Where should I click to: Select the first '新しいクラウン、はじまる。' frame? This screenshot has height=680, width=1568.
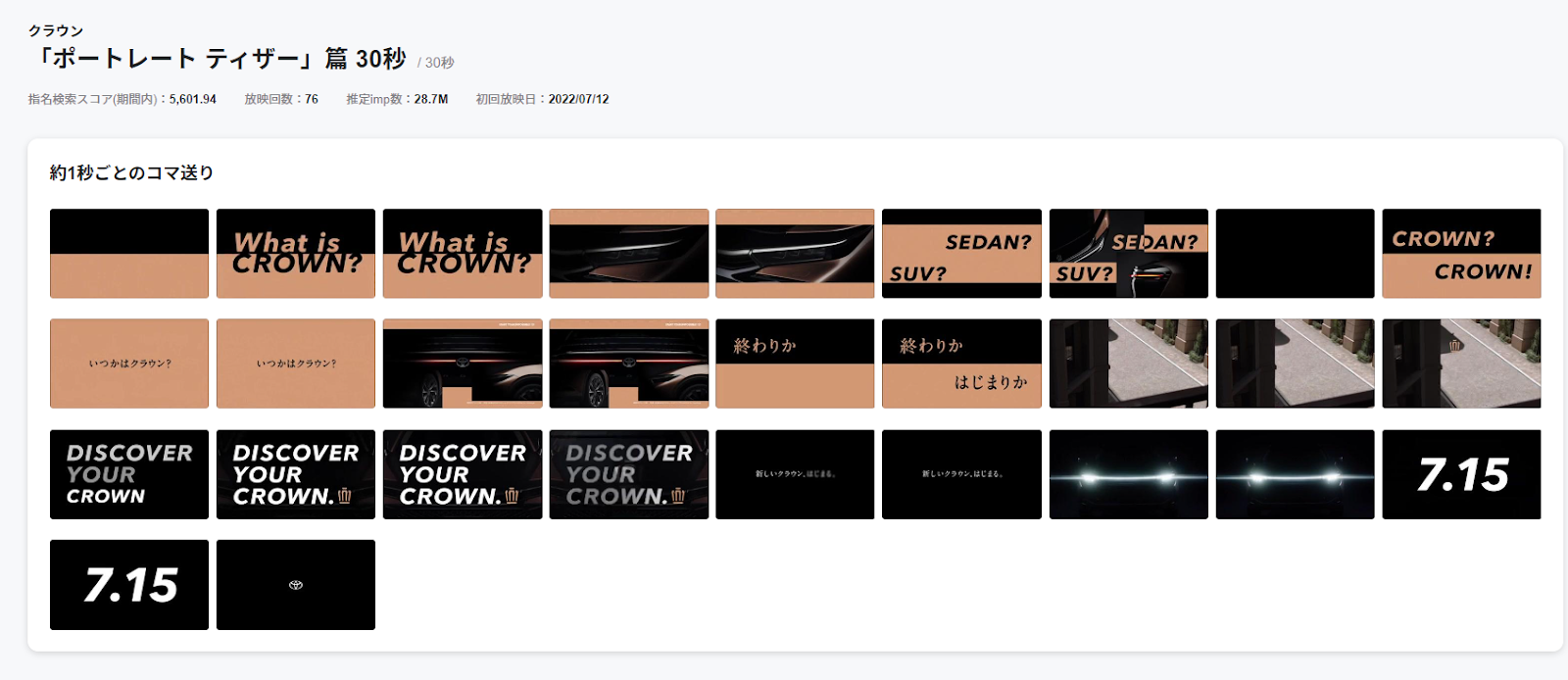click(x=795, y=474)
